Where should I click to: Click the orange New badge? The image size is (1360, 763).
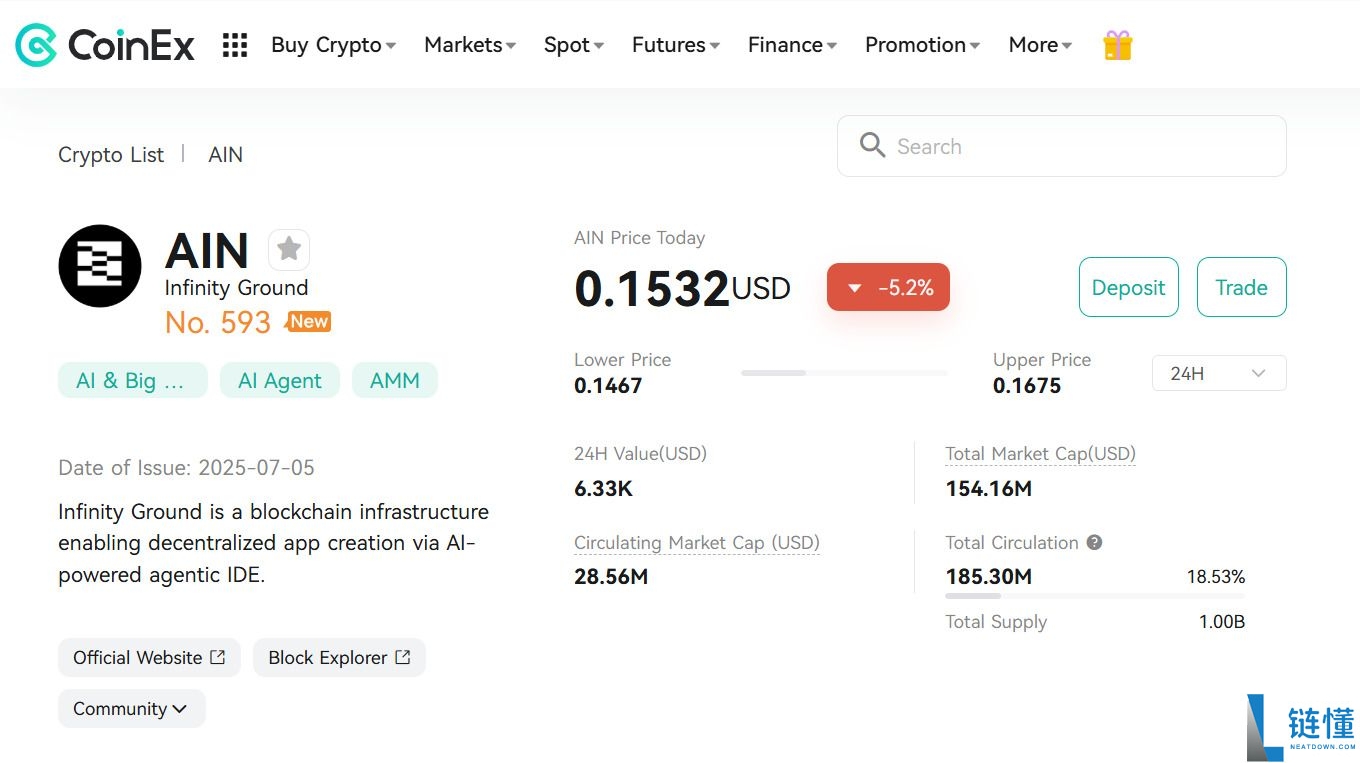(309, 321)
